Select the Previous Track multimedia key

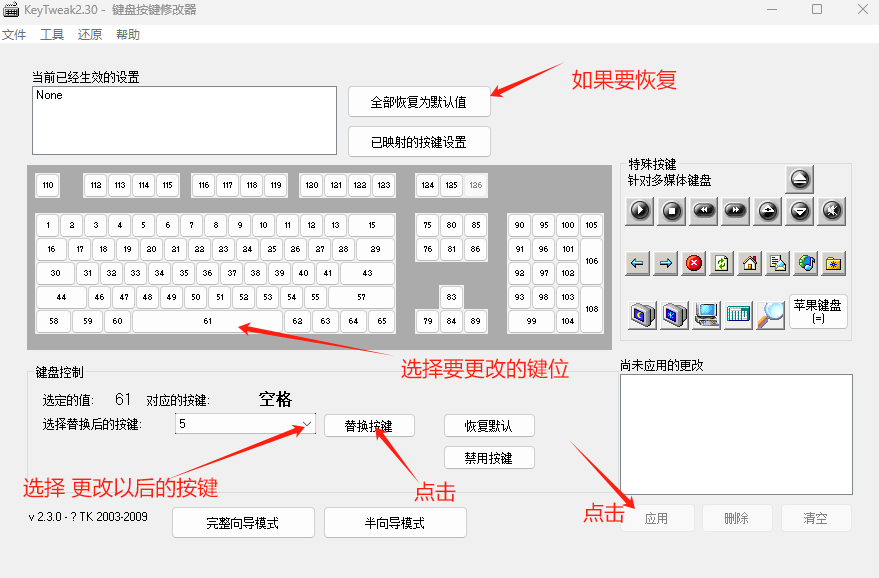click(704, 211)
